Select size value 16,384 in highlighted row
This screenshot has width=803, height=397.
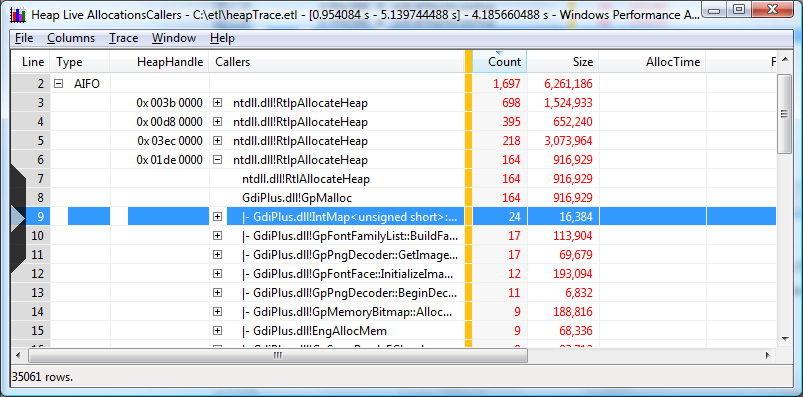[x=576, y=217]
